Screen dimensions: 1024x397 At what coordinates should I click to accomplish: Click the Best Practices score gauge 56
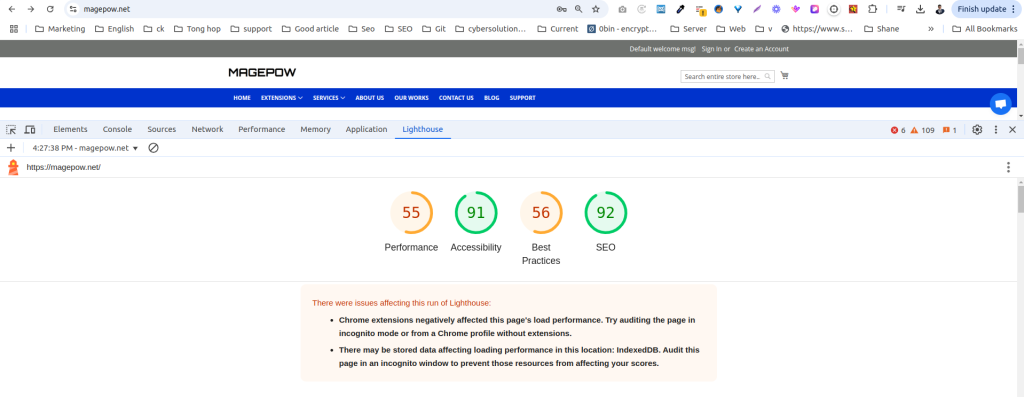pos(541,213)
